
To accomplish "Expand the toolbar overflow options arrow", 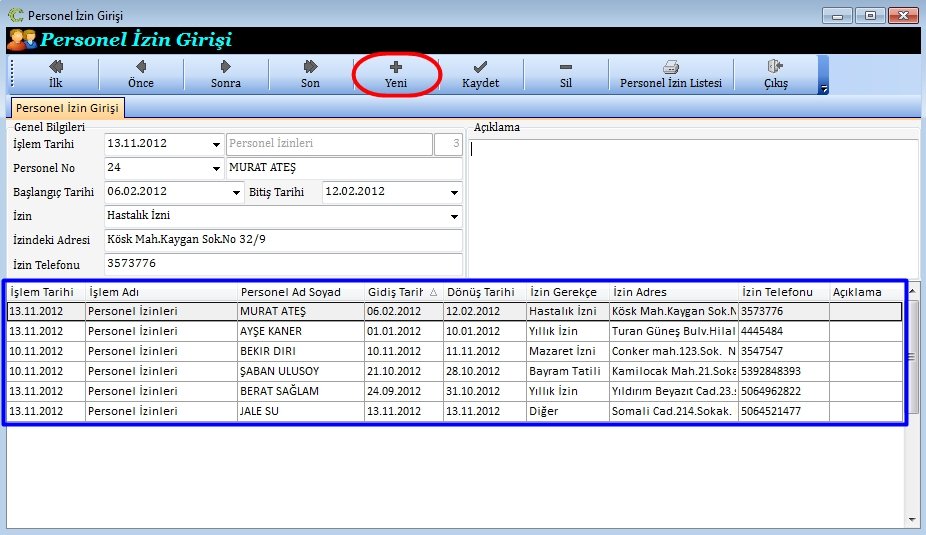I will [824, 89].
